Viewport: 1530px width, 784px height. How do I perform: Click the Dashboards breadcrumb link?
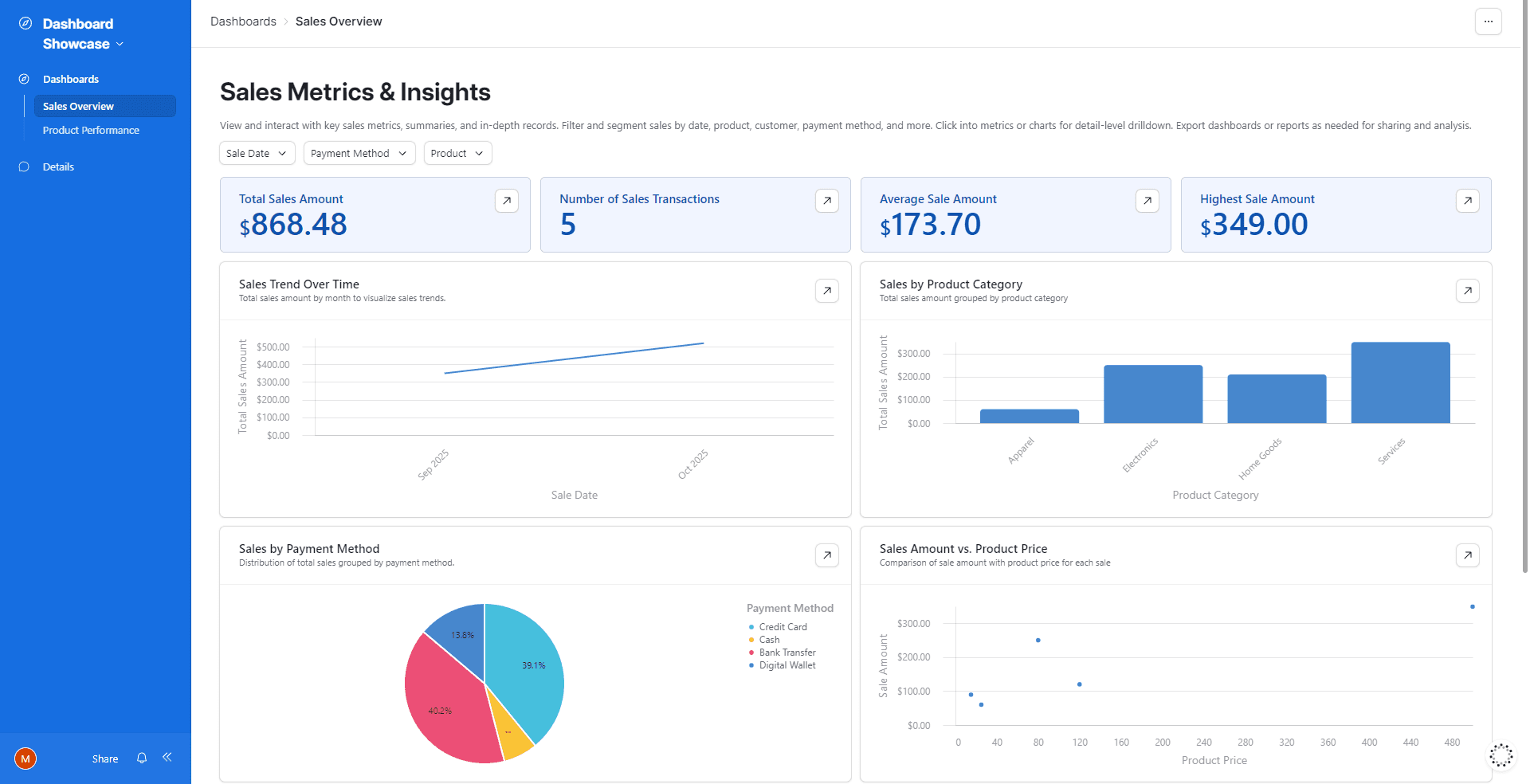click(x=243, y=22)
